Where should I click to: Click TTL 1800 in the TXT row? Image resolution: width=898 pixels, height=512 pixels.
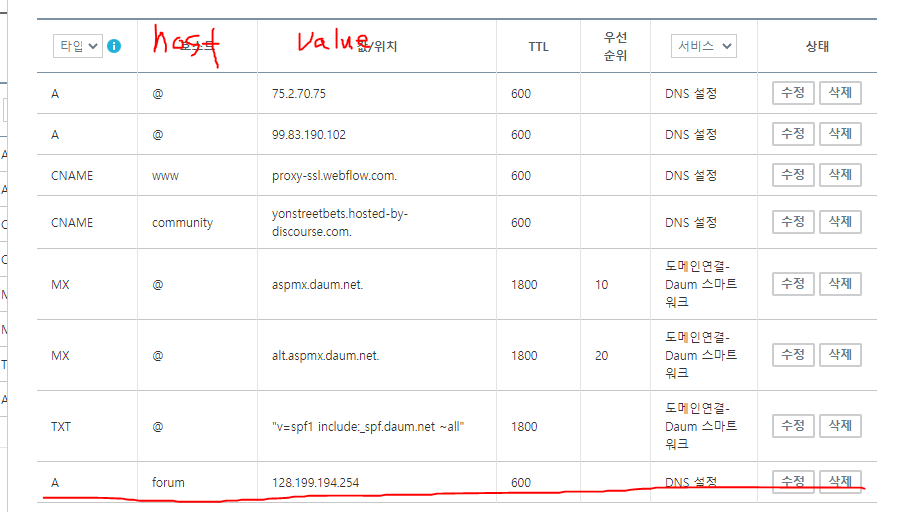(524, 427)
